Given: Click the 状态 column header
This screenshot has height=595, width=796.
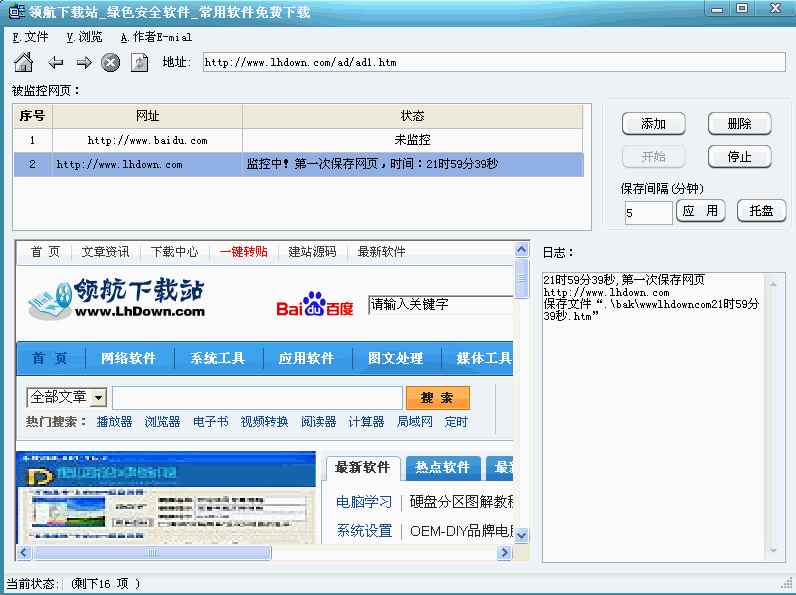Looking at the screenshot, I should coord(412,116).
